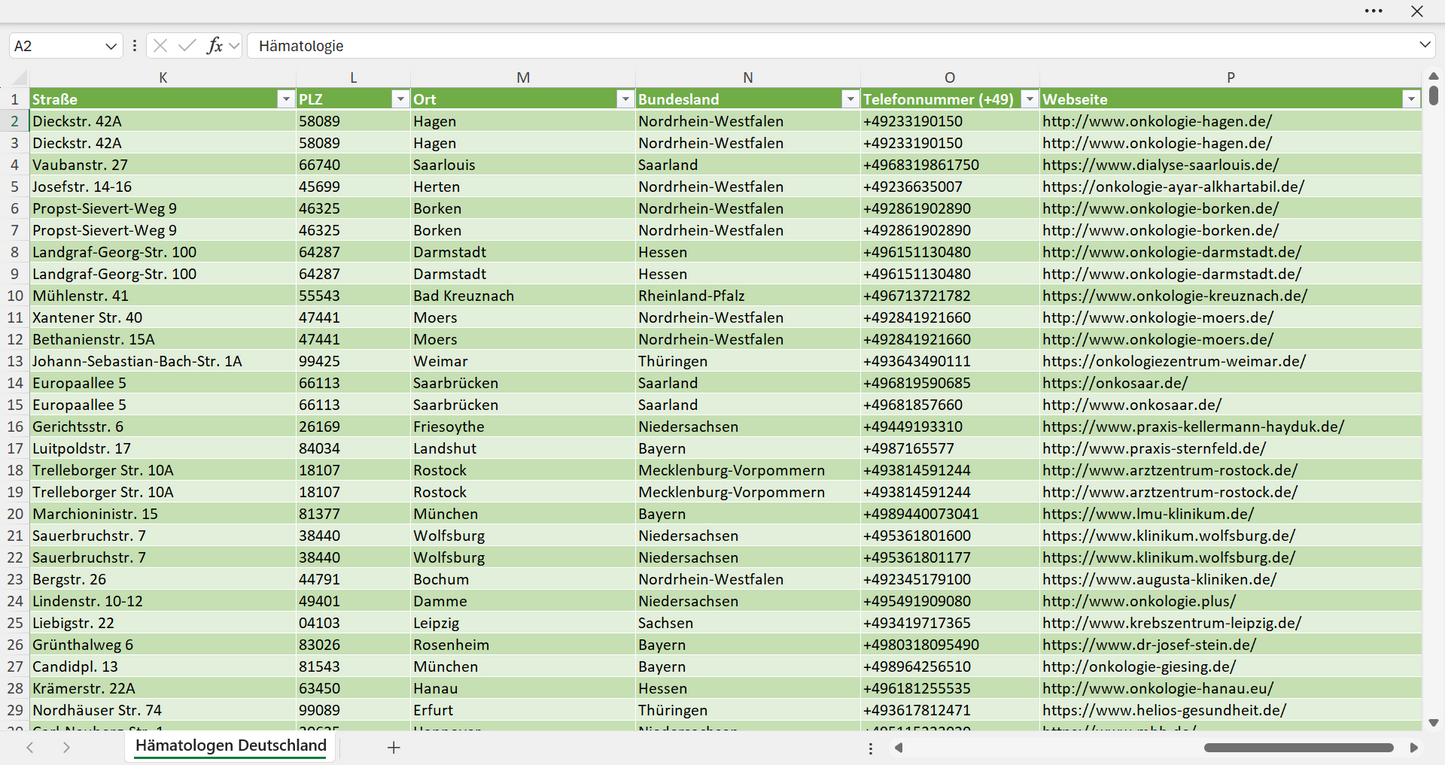This screenshot has width=1445, height=765.
Task: Open Telefonnummer column filter dropdown
Action: [x=1029, y=99]
